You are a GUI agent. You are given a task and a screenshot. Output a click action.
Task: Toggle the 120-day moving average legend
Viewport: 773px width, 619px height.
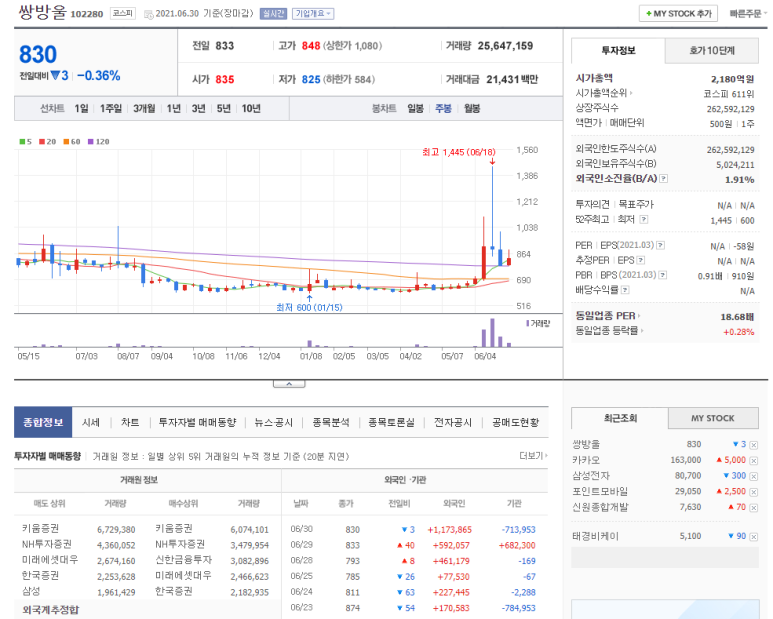[98, 141]
